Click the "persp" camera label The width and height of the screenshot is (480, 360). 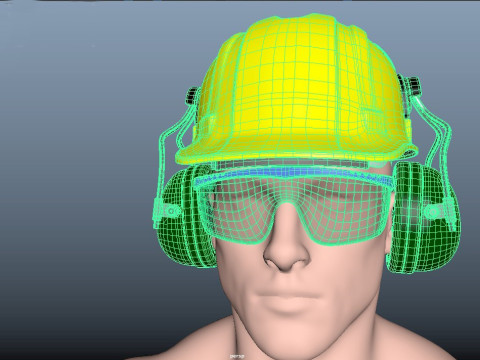point(237,356)
